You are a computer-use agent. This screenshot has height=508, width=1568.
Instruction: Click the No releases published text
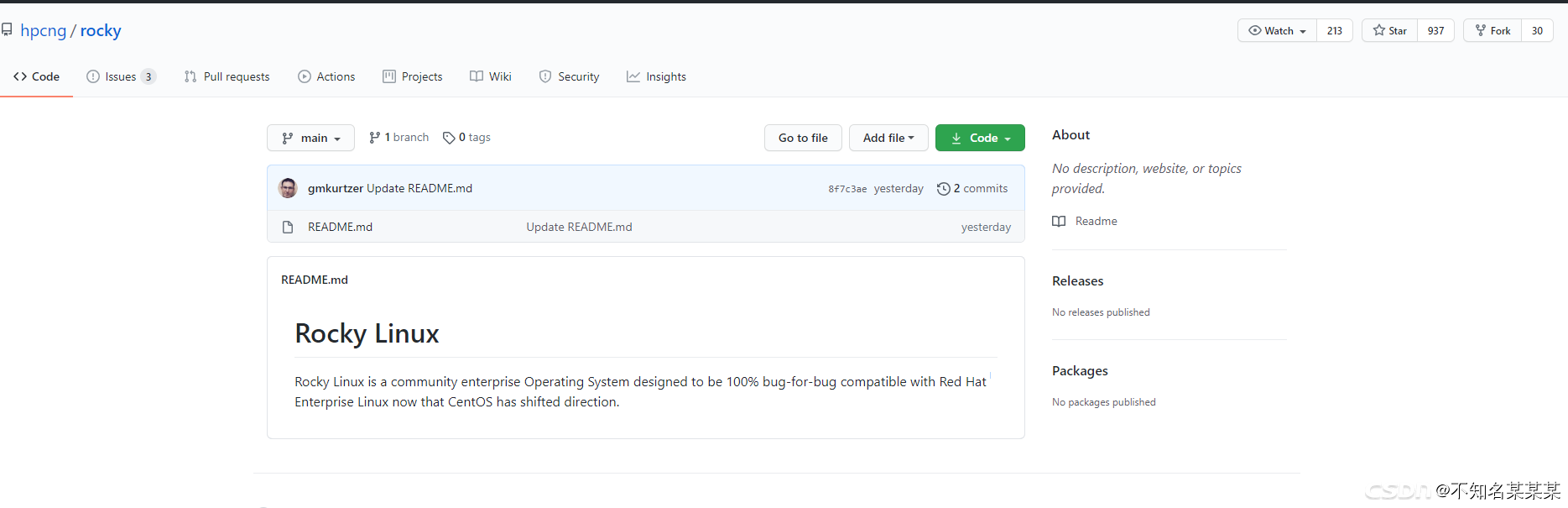point(1101,312)
